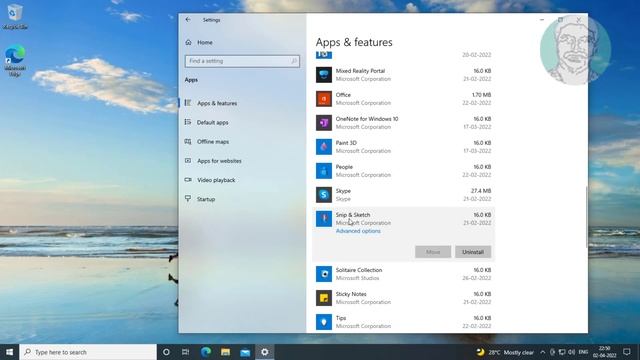
Task: Select the Microsoft Edge desktop shortcut
Action: [15, 60]
